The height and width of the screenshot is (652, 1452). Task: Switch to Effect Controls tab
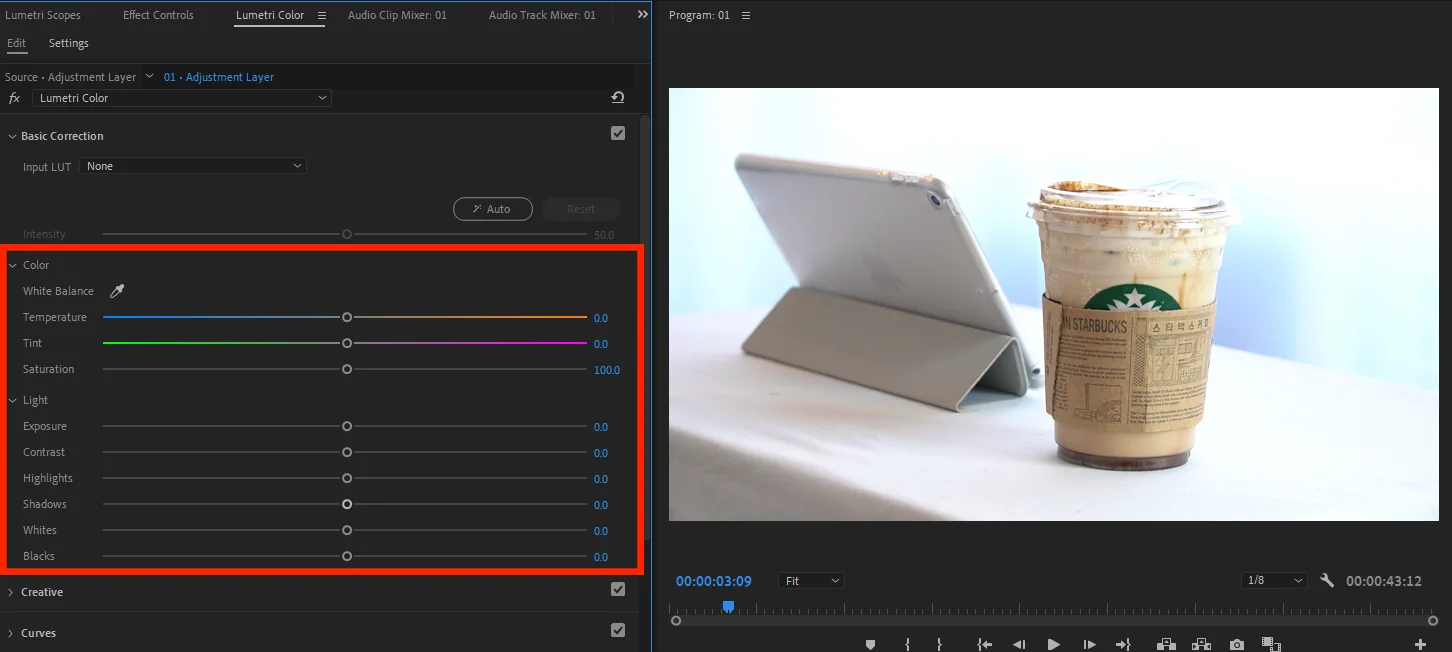[158, 15]
